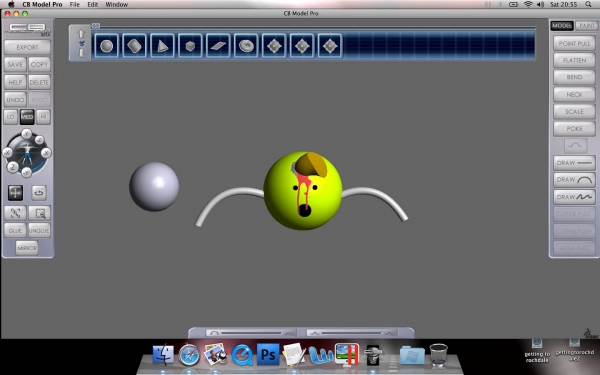Click the MIRROR button
The image size is (600, 375).
(27, 248)
